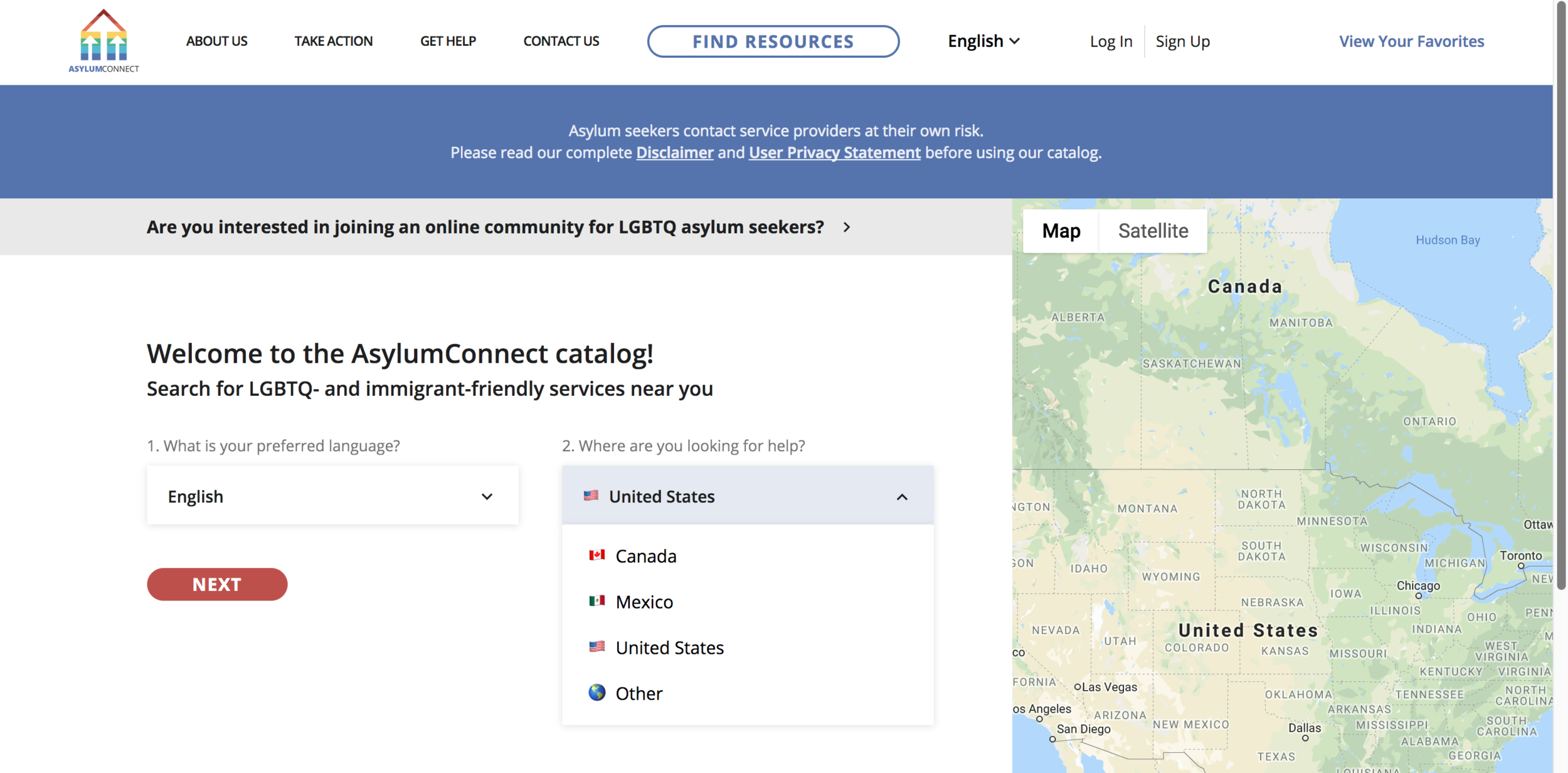Click the 'Welcome to the AsylumConnect catalog!' heading
1568x773 pixels.
tap(400, 354)
